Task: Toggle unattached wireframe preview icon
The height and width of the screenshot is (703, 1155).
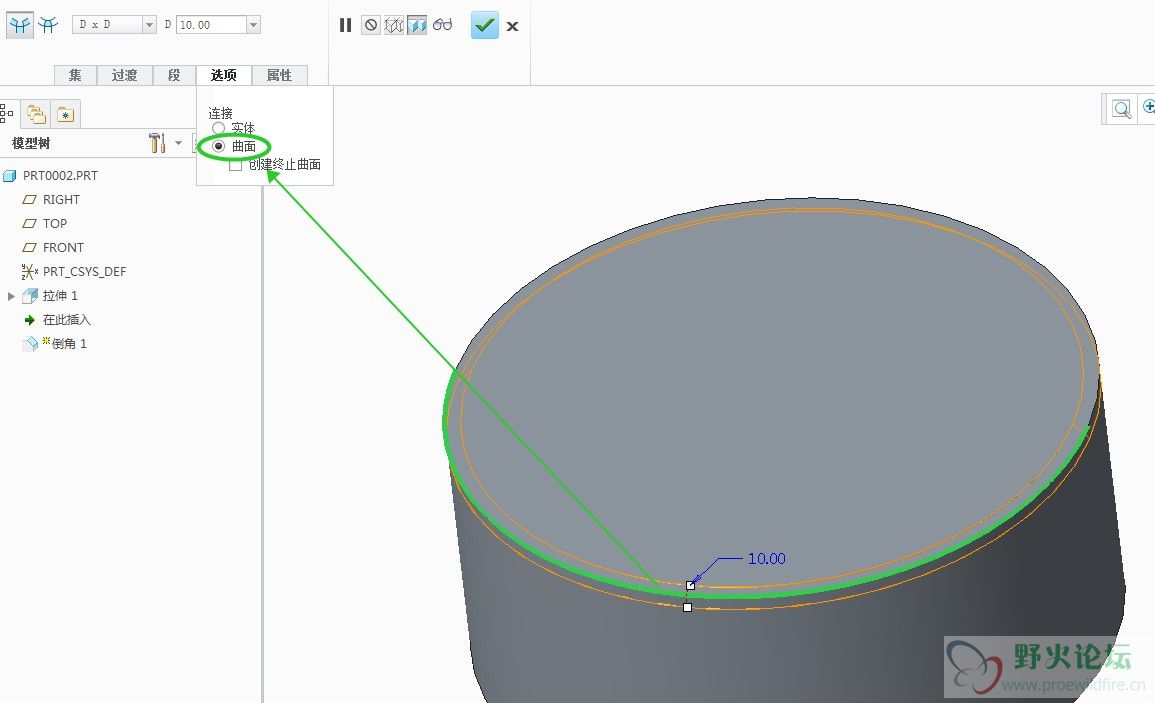Action: coord(394,25)
